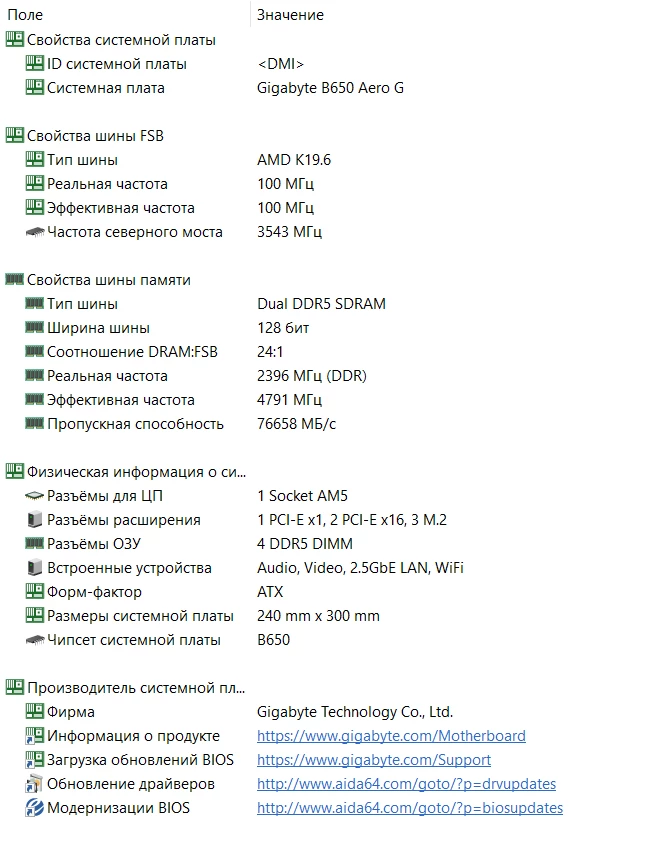Open the gigabyte.com/Support link
Viewport: 661px width, 842px height.
(x=374, y=760)
